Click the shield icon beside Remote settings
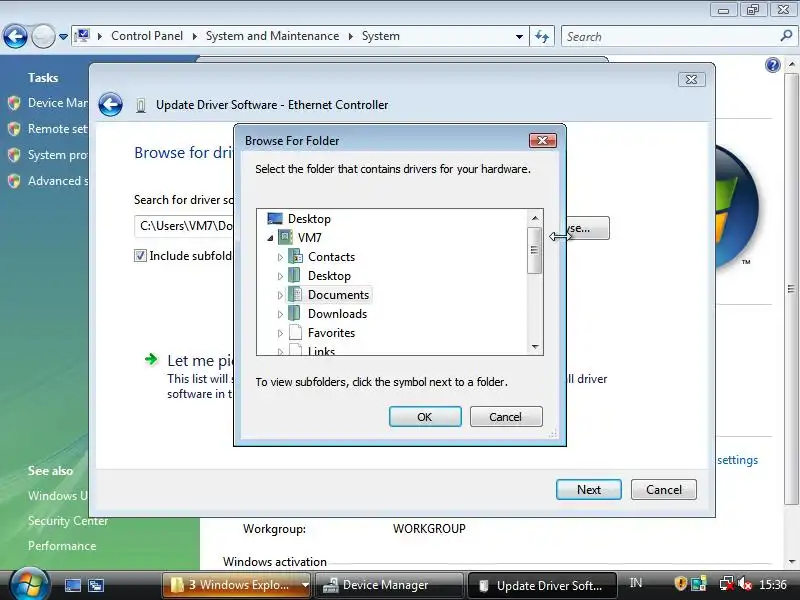Screen dimensions: 800x600 [x=14, y=129]
